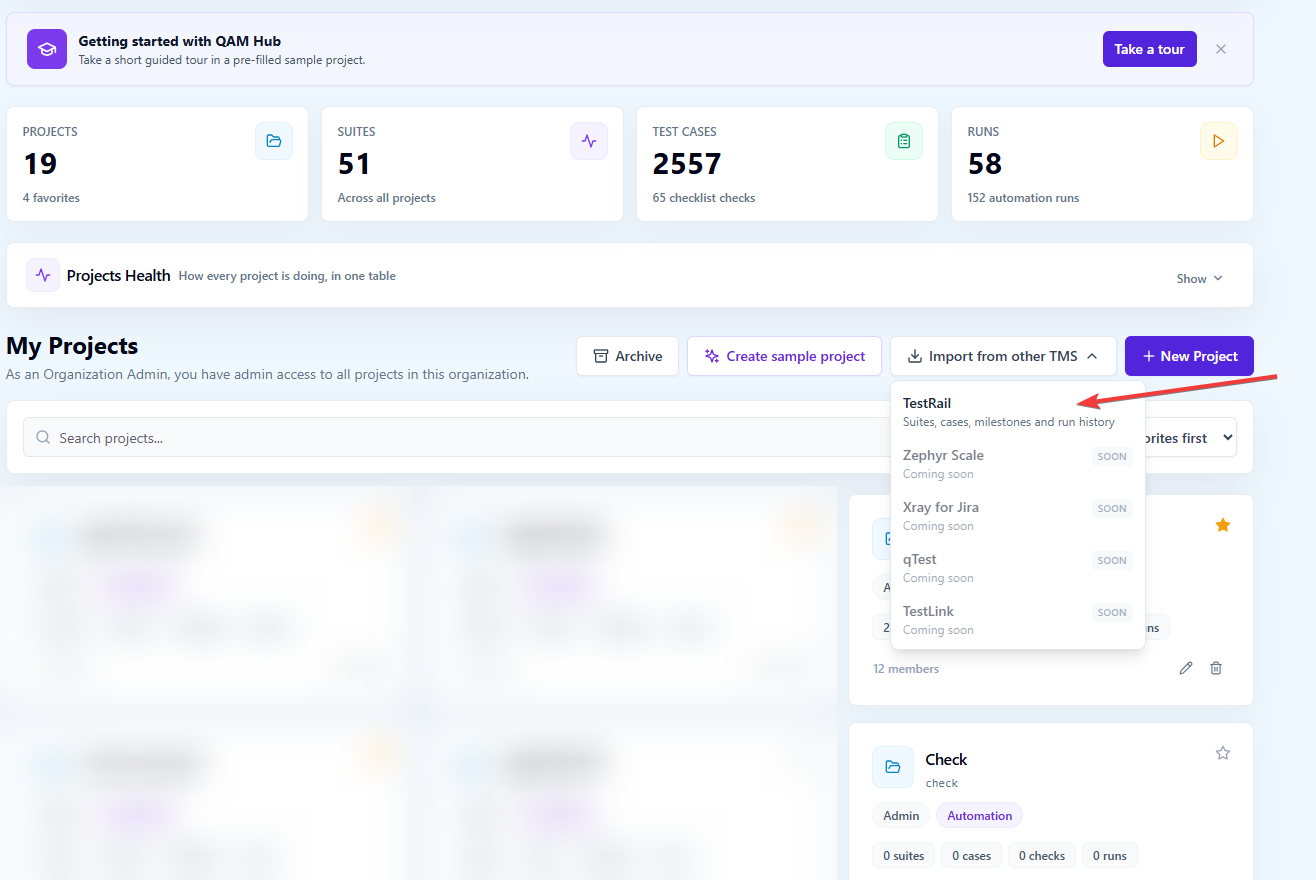Click the search magnifier icon

pyautogui.click(x=43, y=438)
